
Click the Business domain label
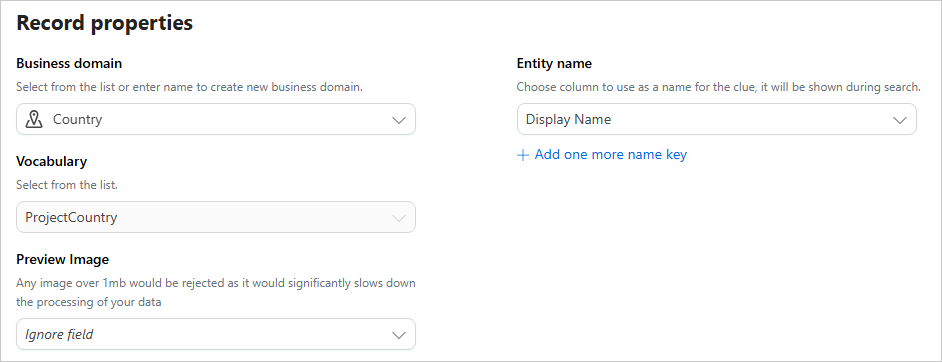coord(69,63)
